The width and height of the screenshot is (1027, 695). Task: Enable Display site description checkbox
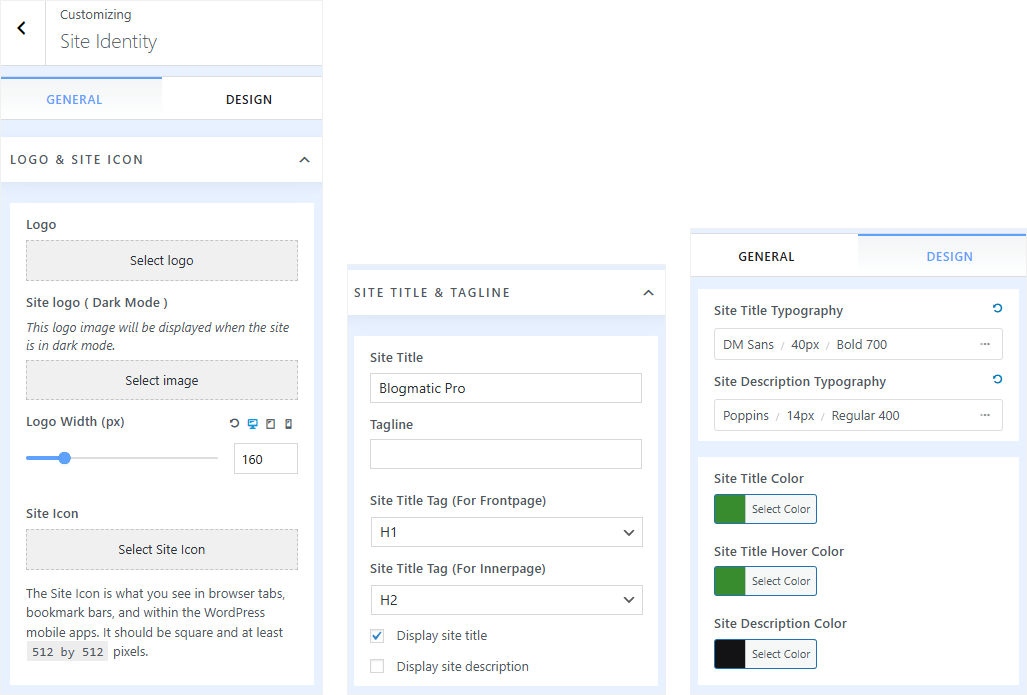377,666
